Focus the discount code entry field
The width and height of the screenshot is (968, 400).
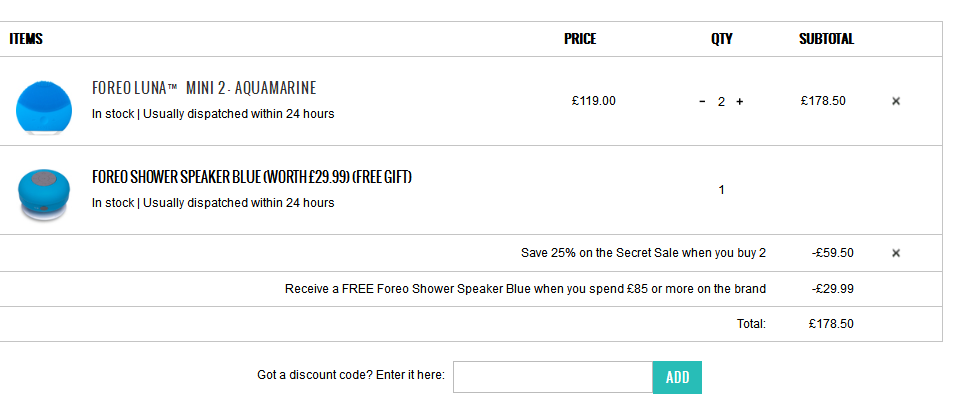553,377
